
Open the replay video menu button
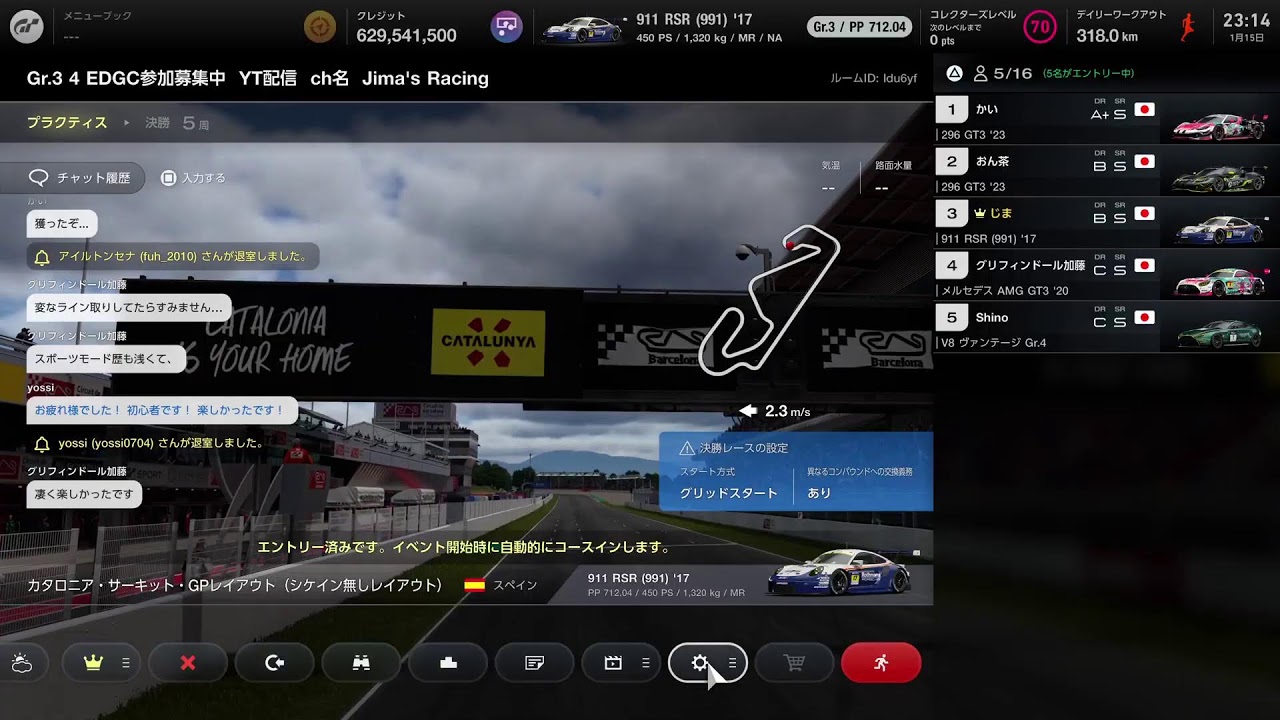[x=621, y=663]
